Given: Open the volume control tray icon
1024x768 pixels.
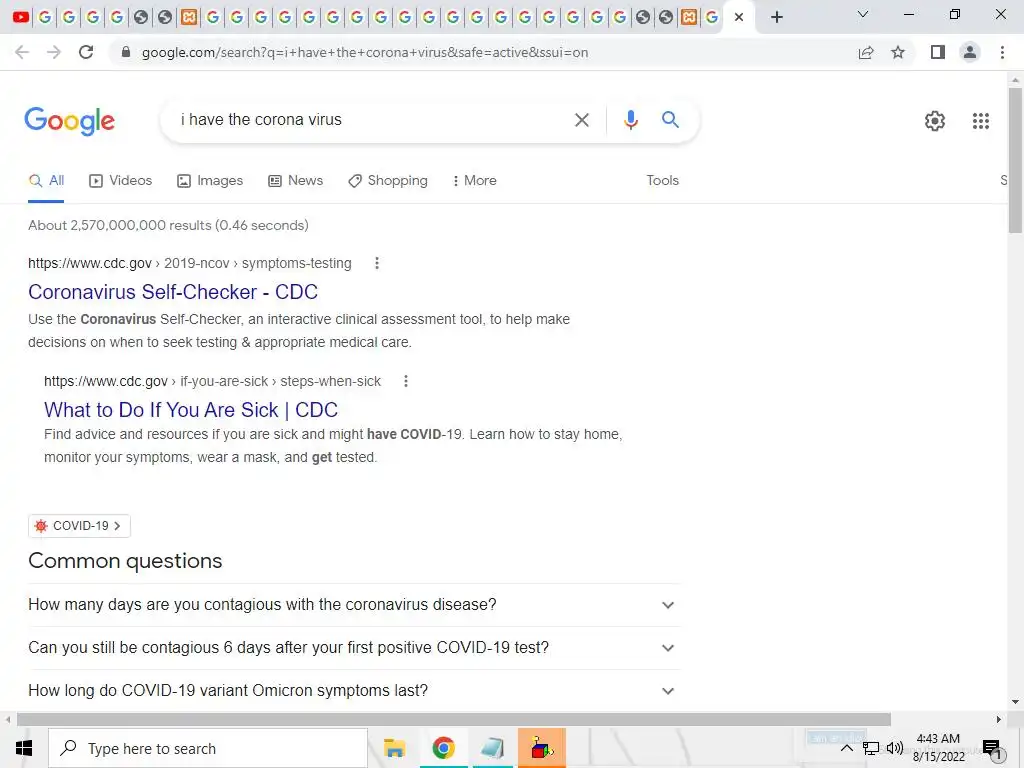Looking at the screenshot, I should coord(895,748).
